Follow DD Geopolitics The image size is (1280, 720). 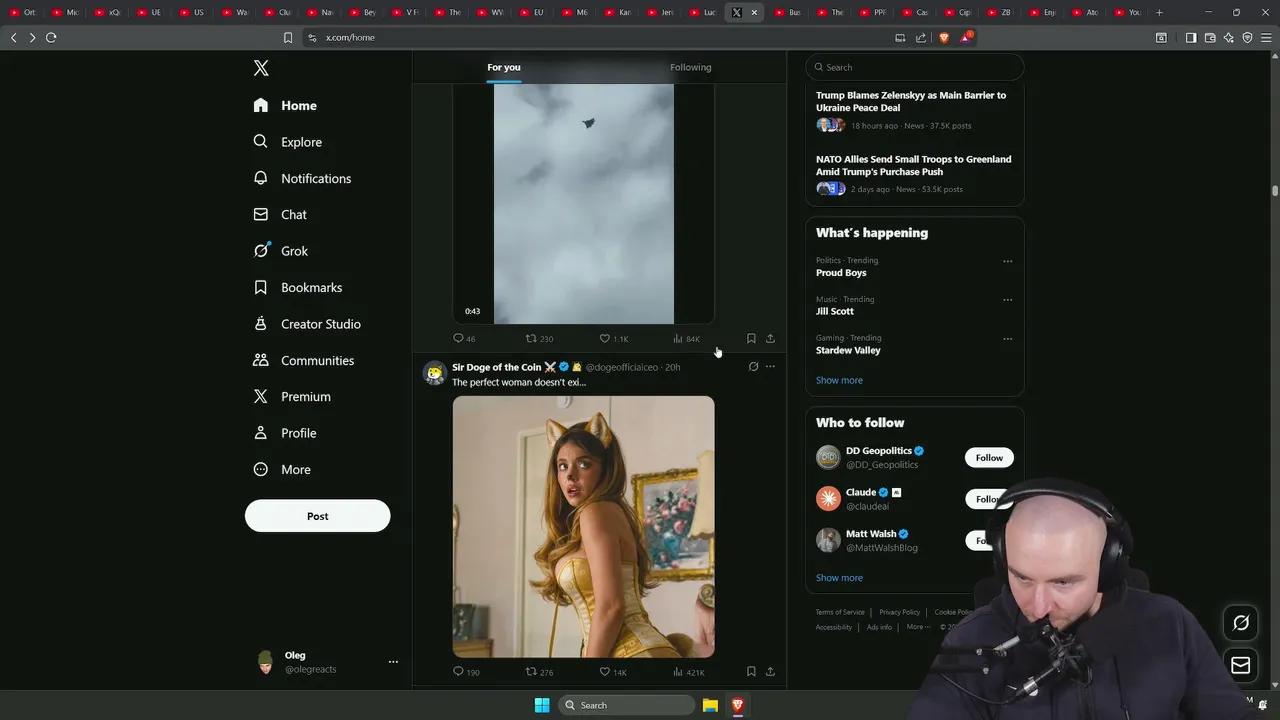click(989, 458)
